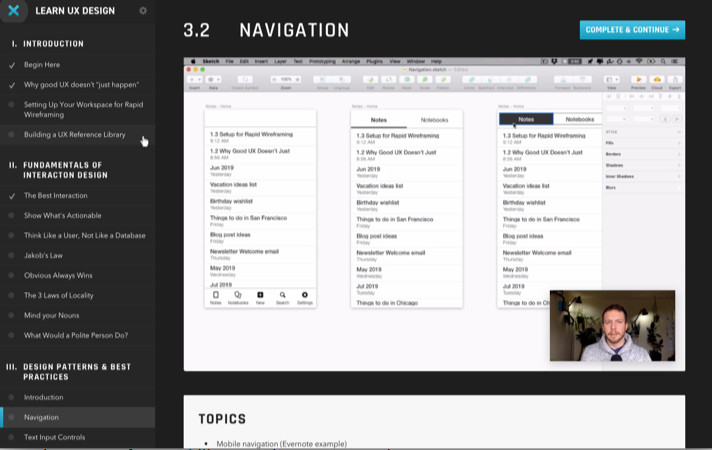Open 'Building a UX Reference Library' lesson
Image resolution: width=712 pixels, height=450 pixels.
tap(77, 134)
